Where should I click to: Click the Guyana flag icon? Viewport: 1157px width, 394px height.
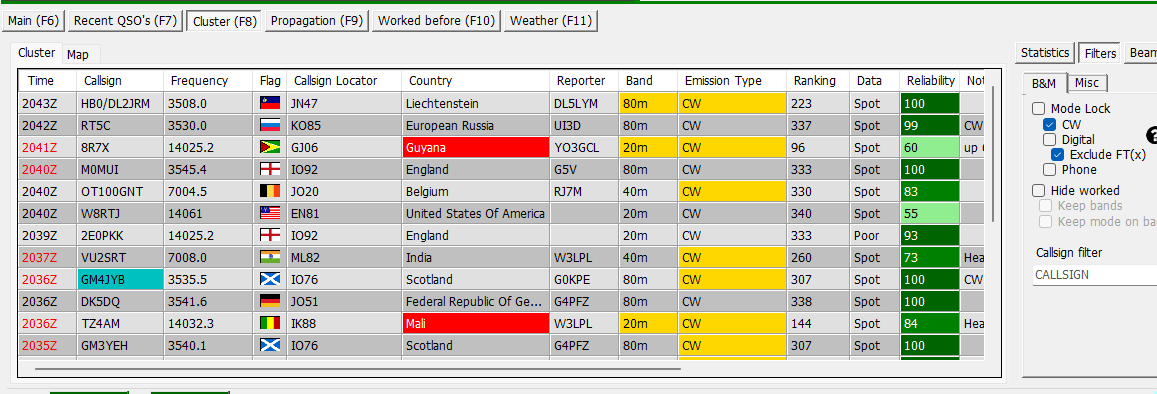269,148
